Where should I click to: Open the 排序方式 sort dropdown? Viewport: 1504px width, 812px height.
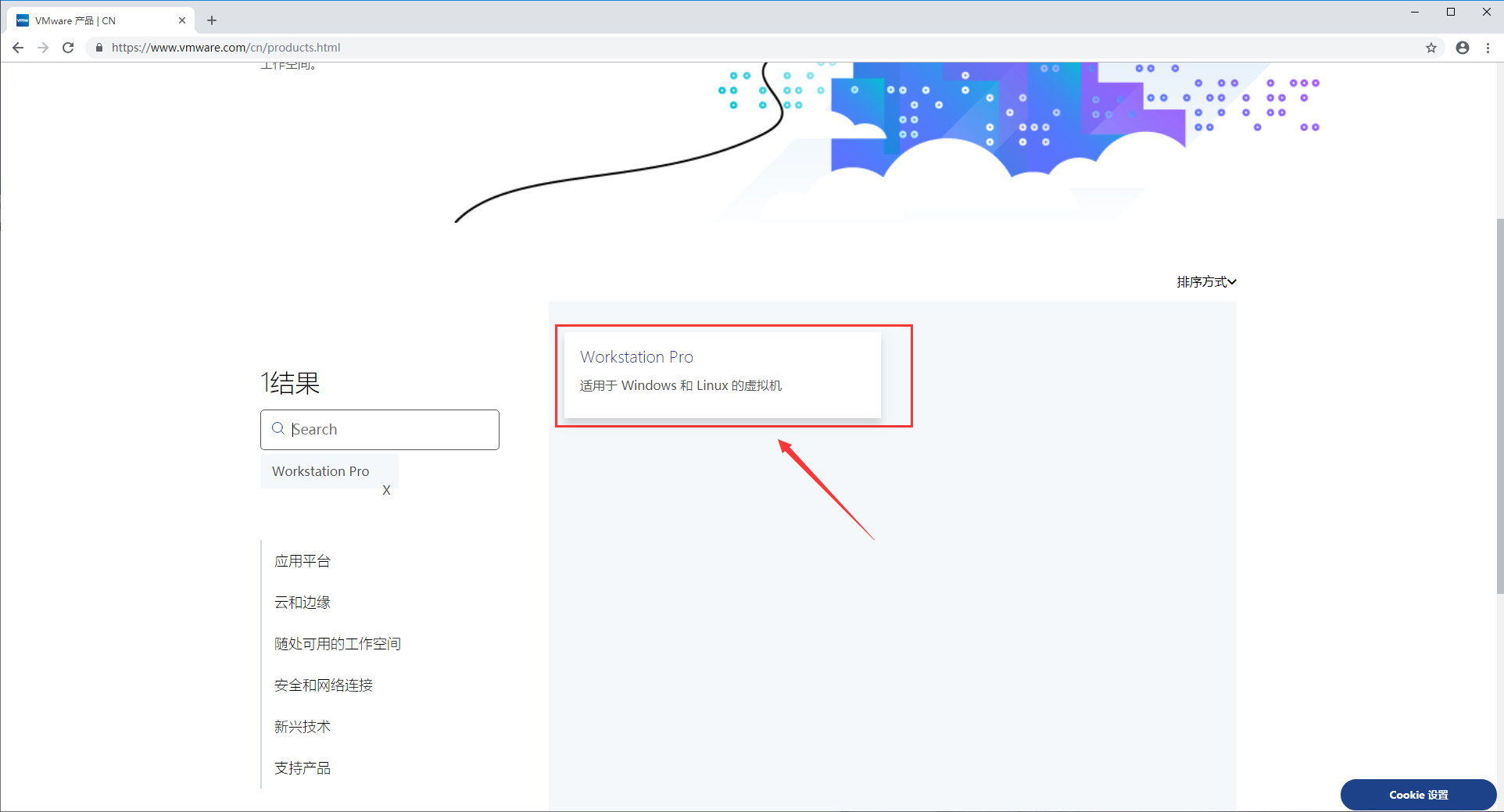pyautogui.click(x=1205, y=282)
